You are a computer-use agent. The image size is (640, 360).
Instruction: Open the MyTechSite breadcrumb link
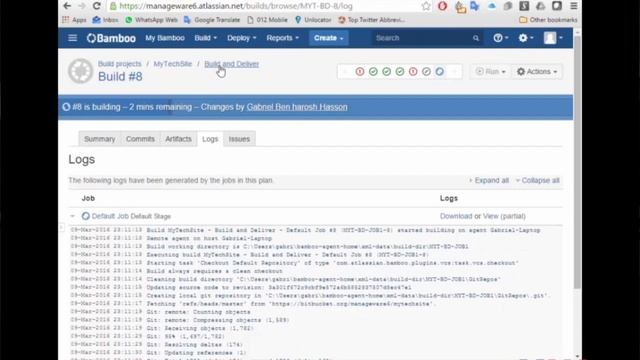coord(172,64)
